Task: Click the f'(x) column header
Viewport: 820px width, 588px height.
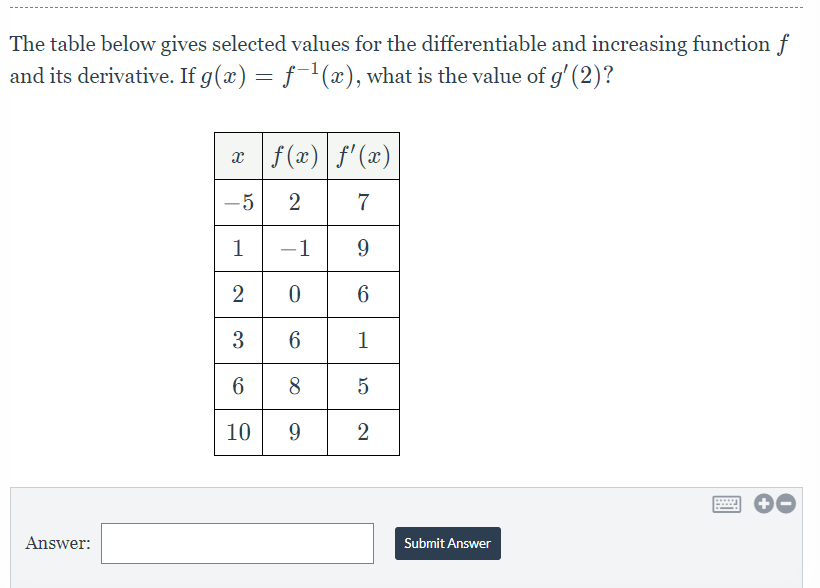Action: click(x=362, y=156)
